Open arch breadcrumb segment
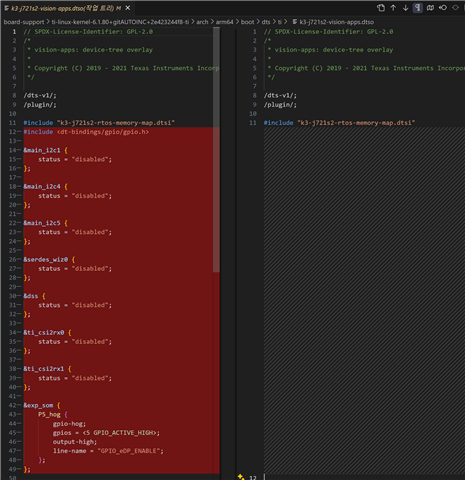 click(x=202, y=22)
